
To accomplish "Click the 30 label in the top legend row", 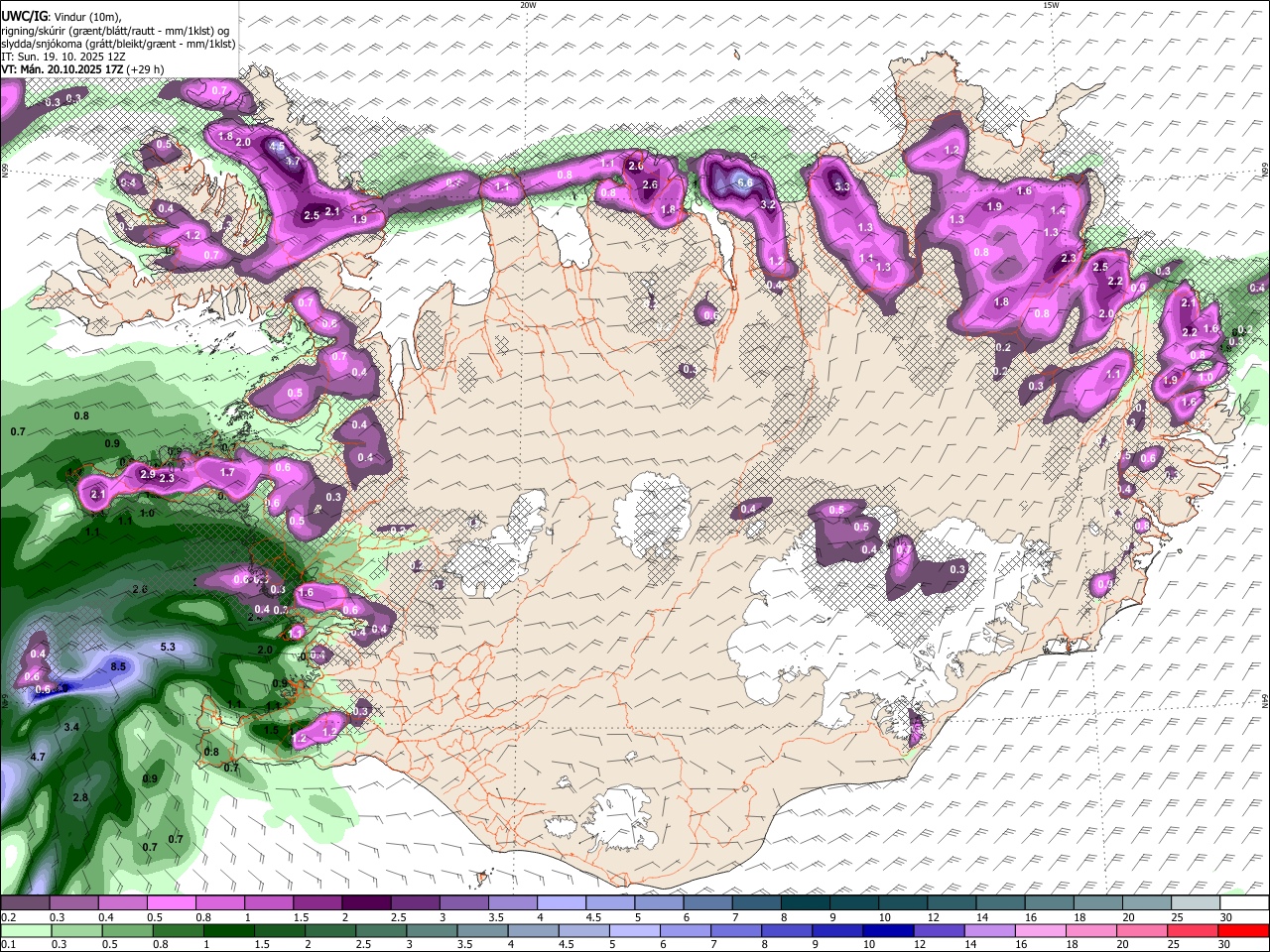I will 1226,917.
